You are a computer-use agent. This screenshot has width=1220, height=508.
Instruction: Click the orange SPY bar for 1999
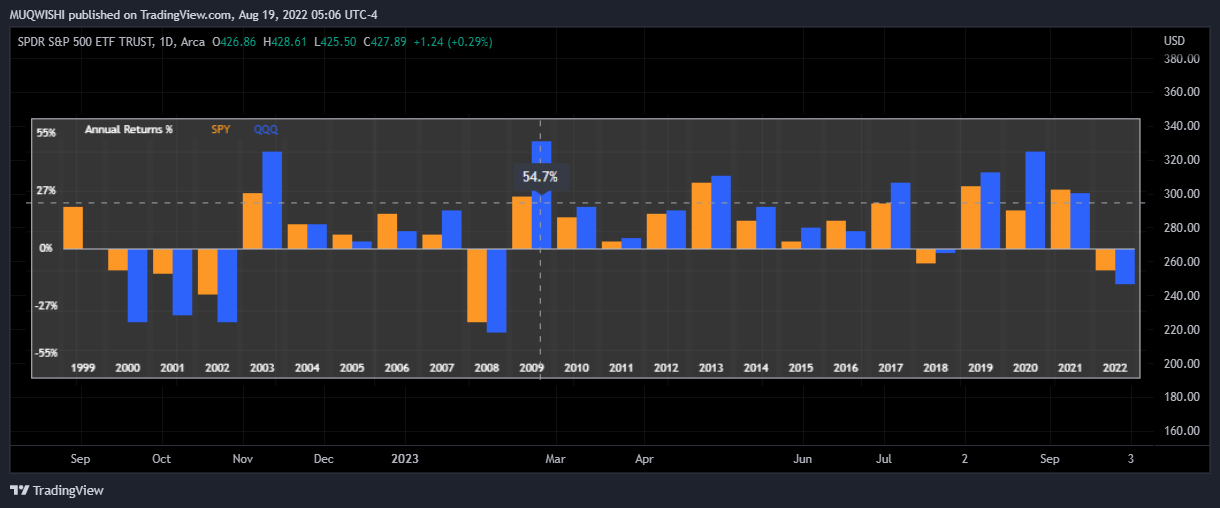pos(73,228)
